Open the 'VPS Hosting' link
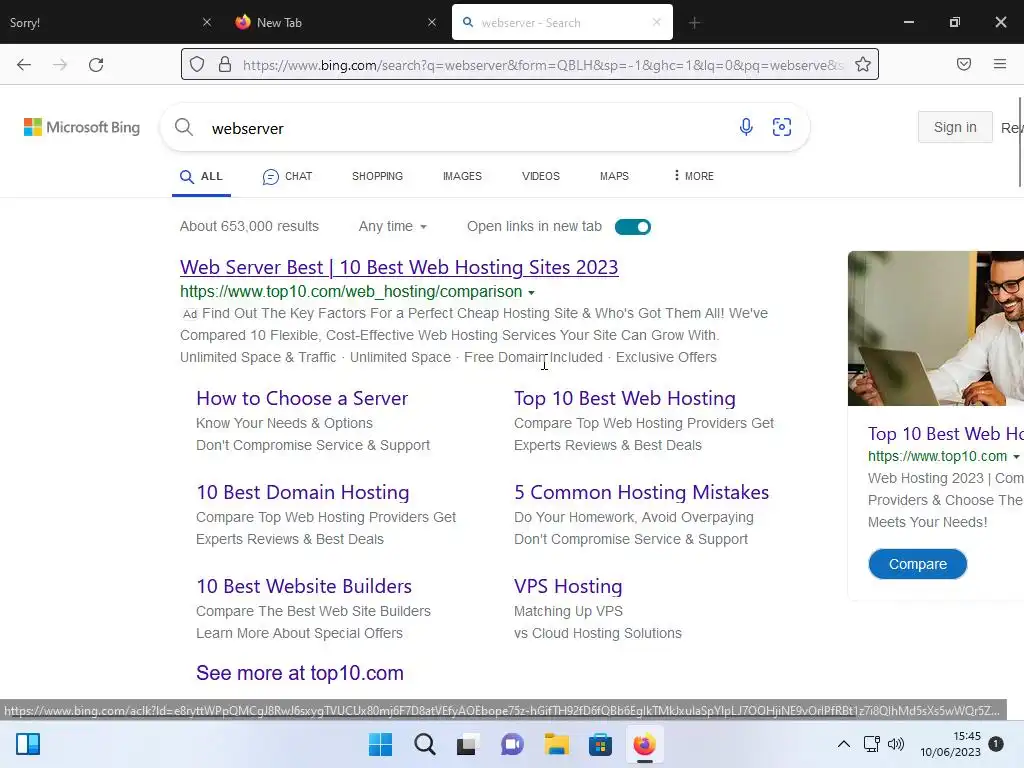The image size is (1024, 768). tap(568, 586)
